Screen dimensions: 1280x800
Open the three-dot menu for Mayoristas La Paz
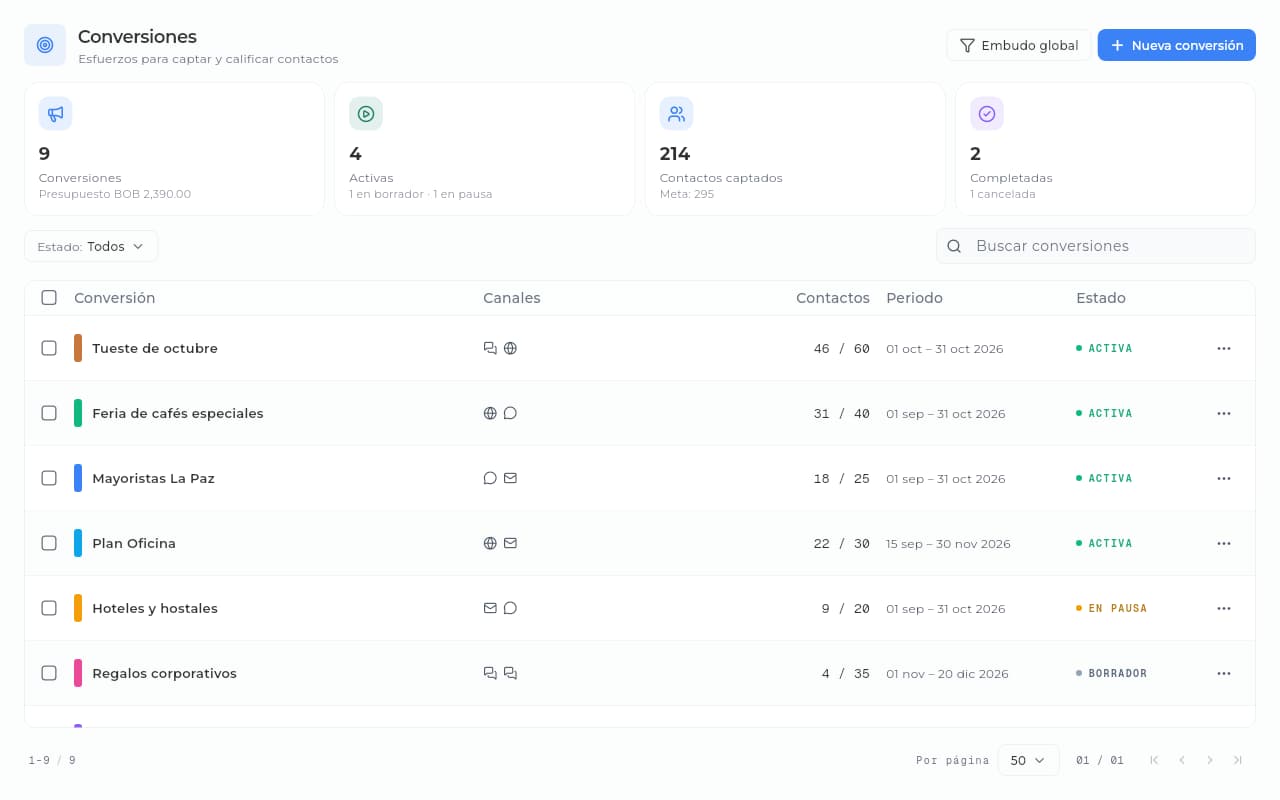pos(1224,478)
